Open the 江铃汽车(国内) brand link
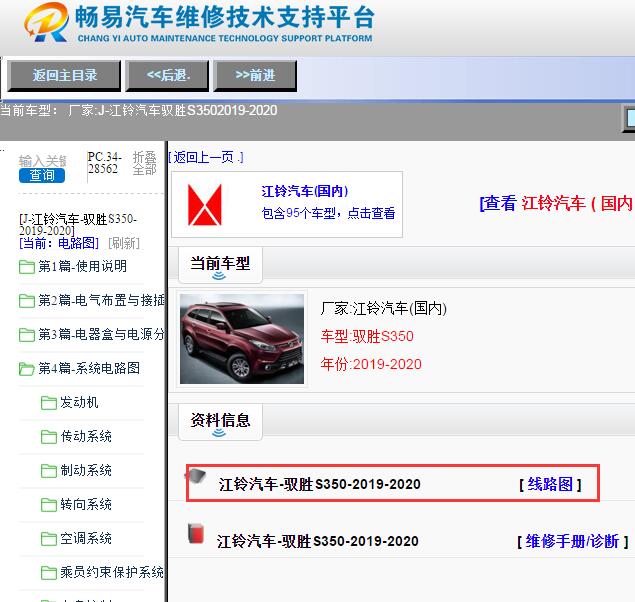Screen dimensions: 635x602 click(305, 191)
